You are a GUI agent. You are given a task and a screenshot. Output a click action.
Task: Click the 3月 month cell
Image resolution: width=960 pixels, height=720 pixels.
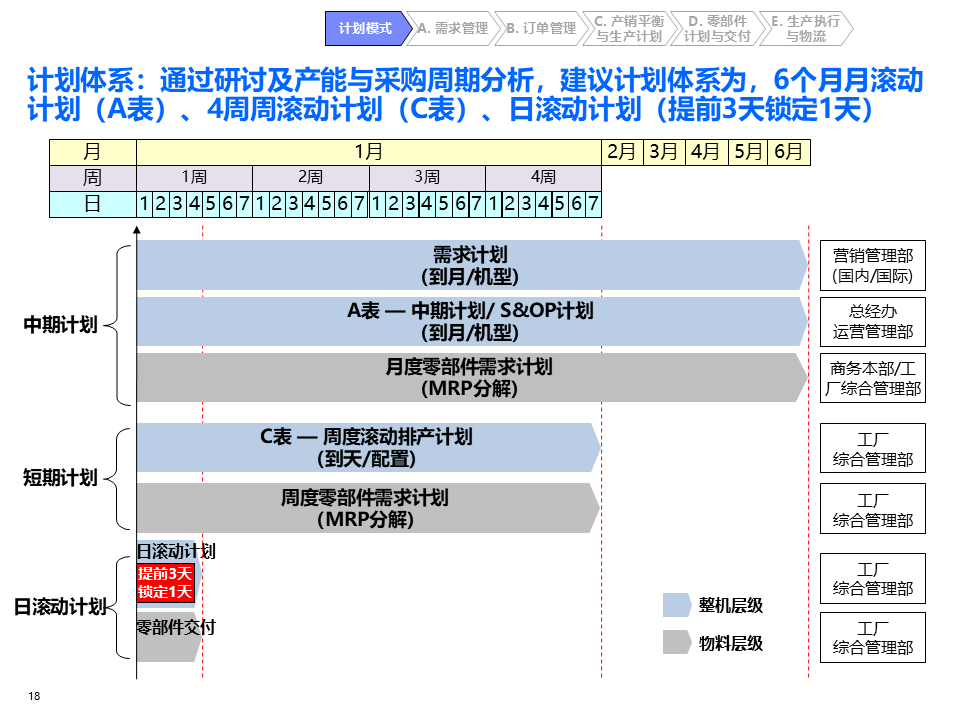pos(664,152)
